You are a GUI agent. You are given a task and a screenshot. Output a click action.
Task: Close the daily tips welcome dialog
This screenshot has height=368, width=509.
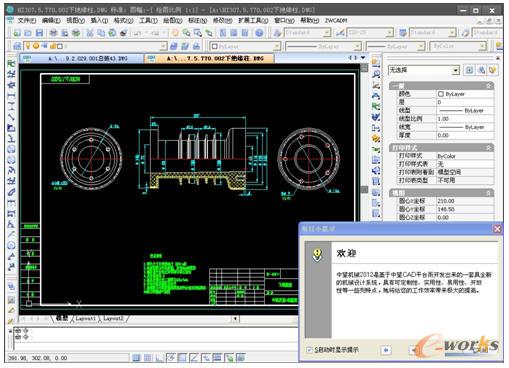(x=497, y=229)
